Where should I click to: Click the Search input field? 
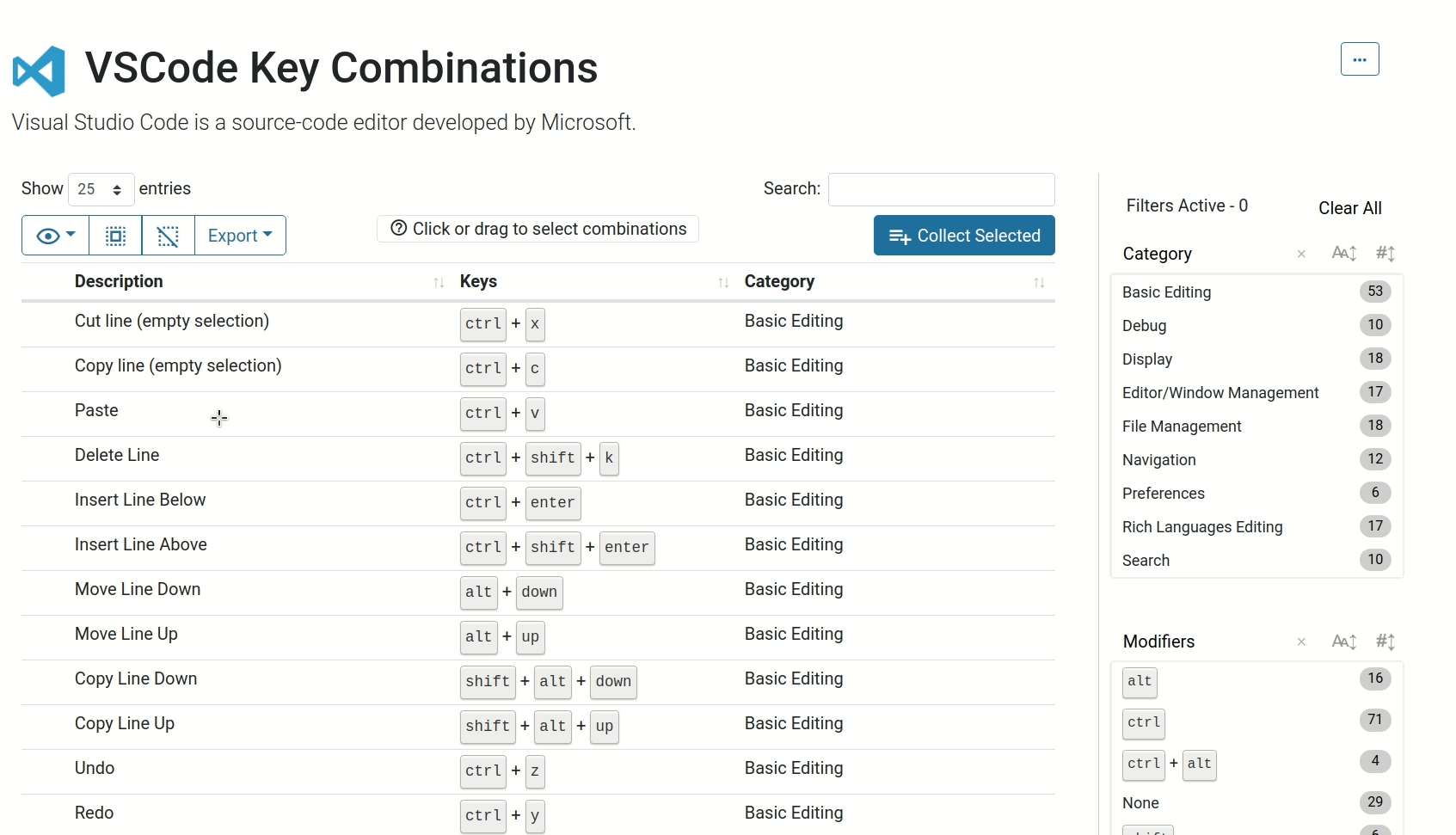click(942, 189)
